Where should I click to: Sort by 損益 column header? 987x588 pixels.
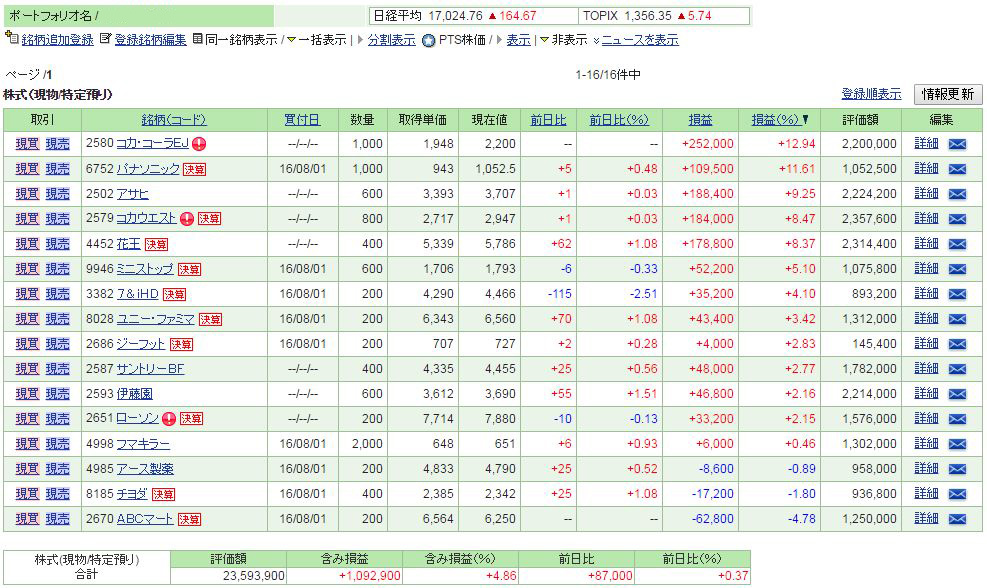pyautogui.click(x=701, y=120)
